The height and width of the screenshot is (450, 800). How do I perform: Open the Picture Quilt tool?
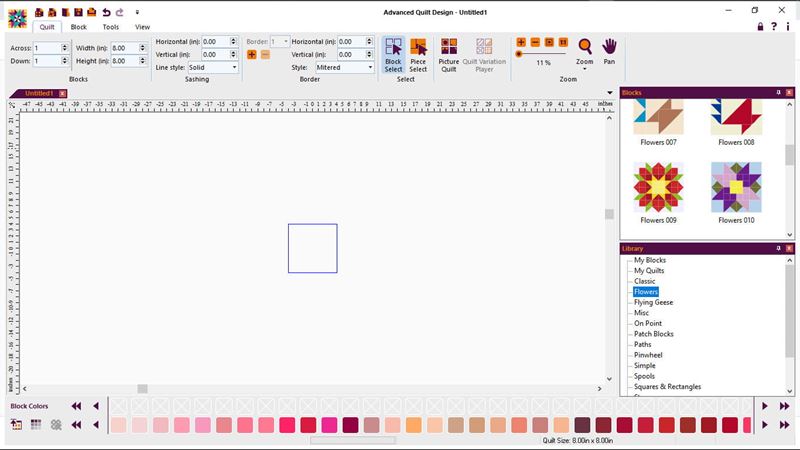click(x=449, y=55)
